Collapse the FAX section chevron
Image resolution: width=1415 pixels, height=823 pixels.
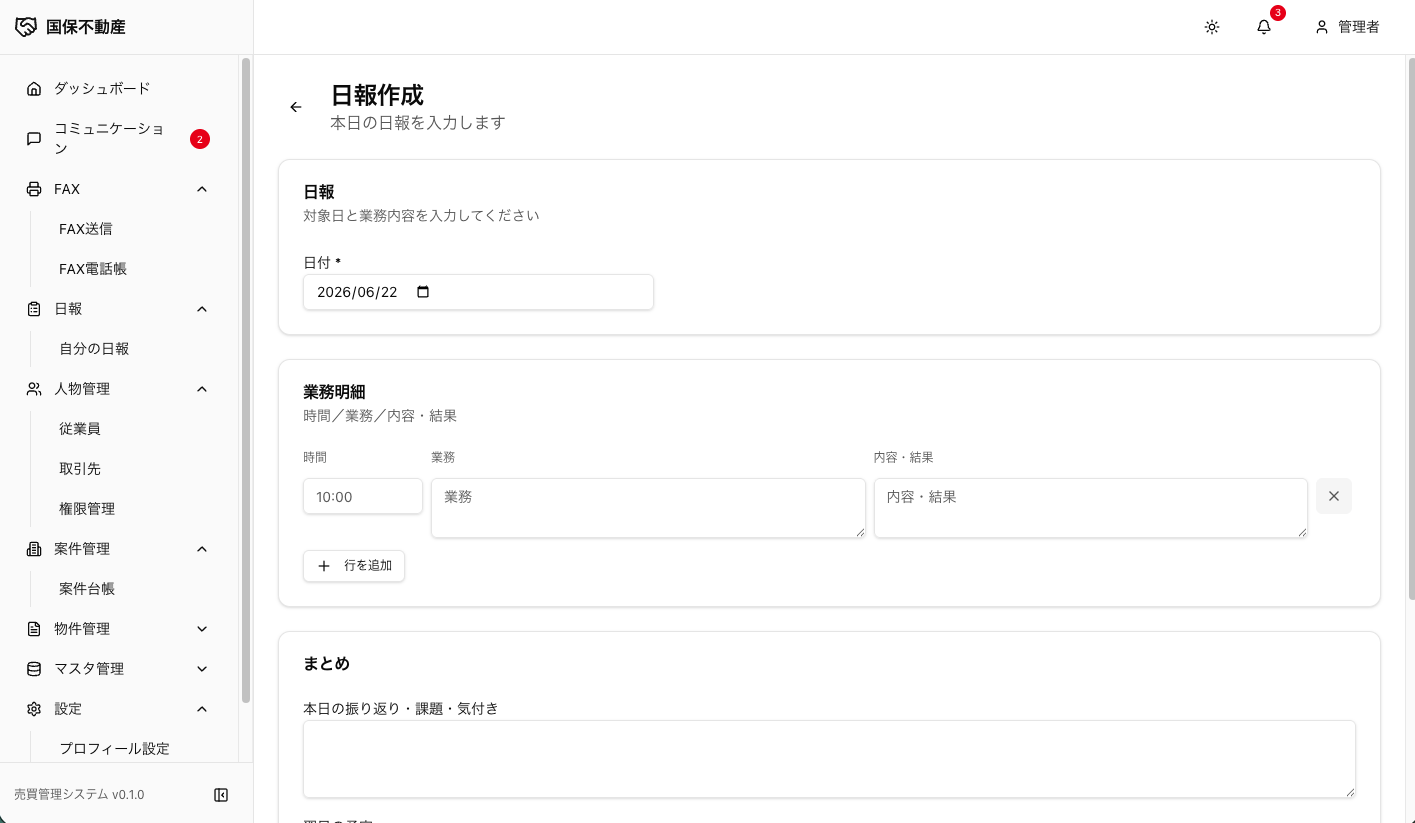tap(202, 189)
